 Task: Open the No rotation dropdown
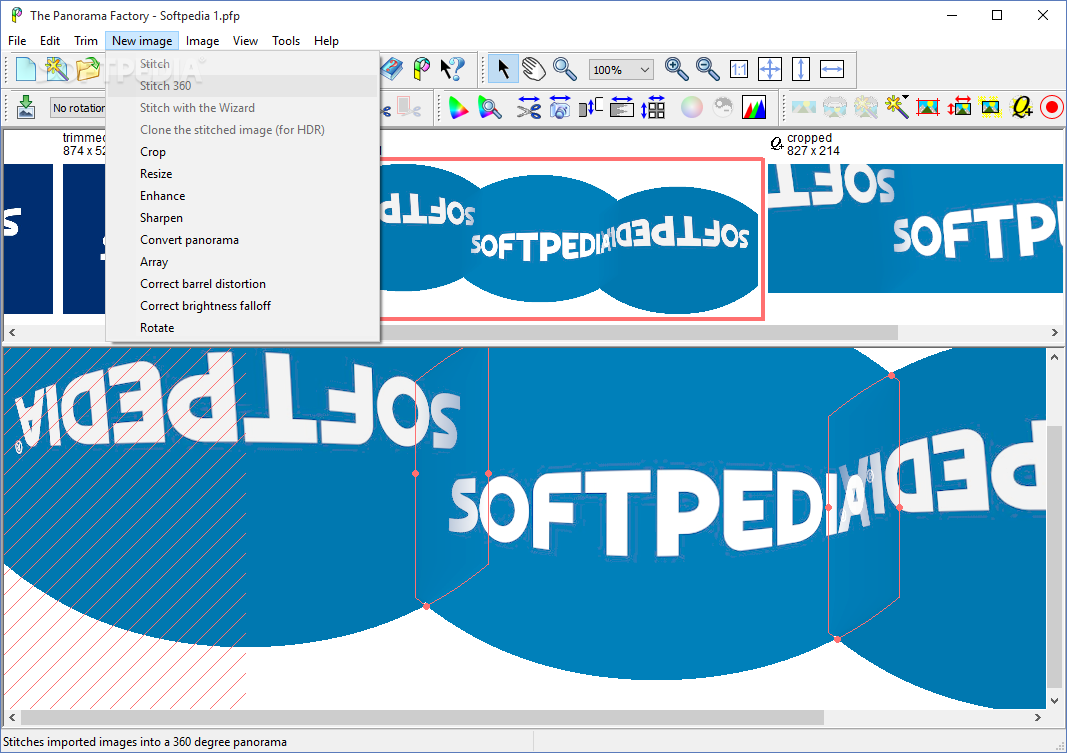77,107
